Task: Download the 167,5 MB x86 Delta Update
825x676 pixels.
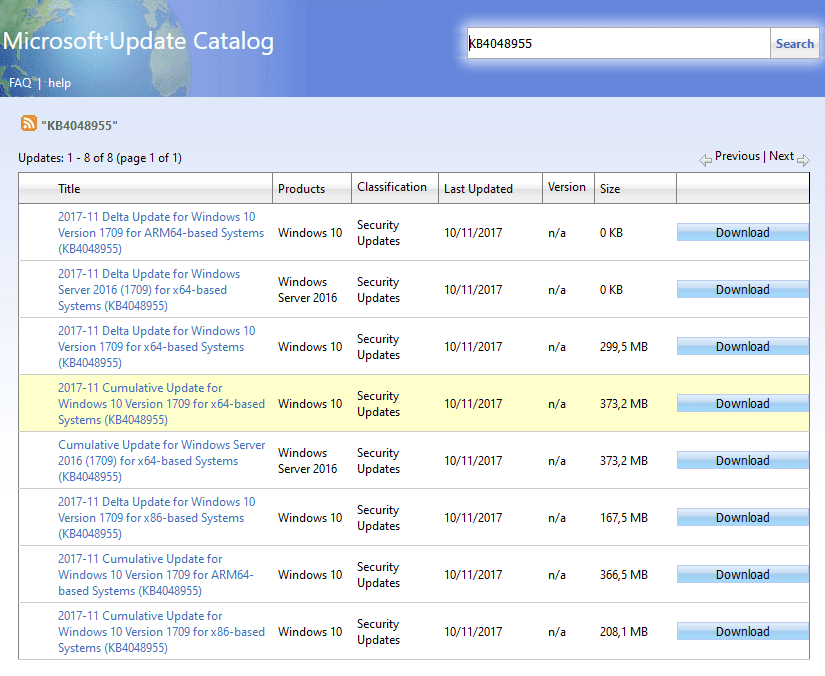Action: 742,518
